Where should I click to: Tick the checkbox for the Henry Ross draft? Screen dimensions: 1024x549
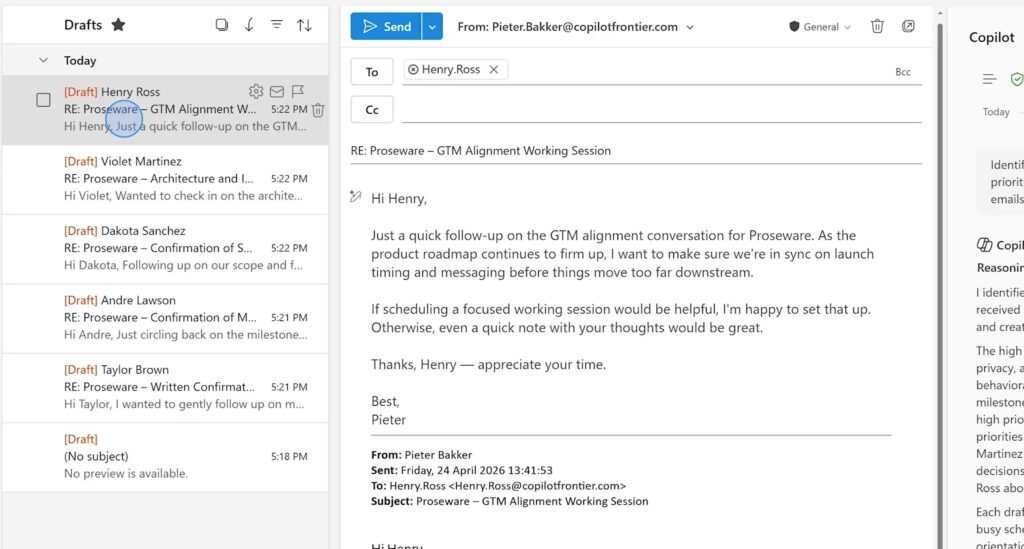43,100
